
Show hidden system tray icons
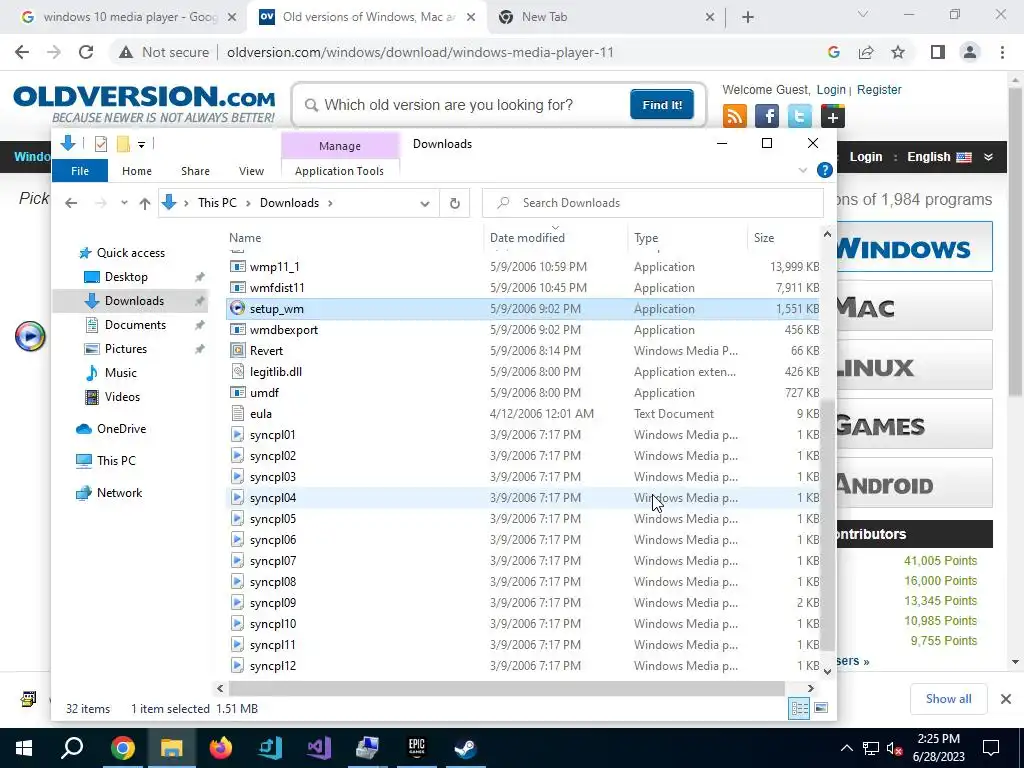pyautogui.click(x=846, y=748)
